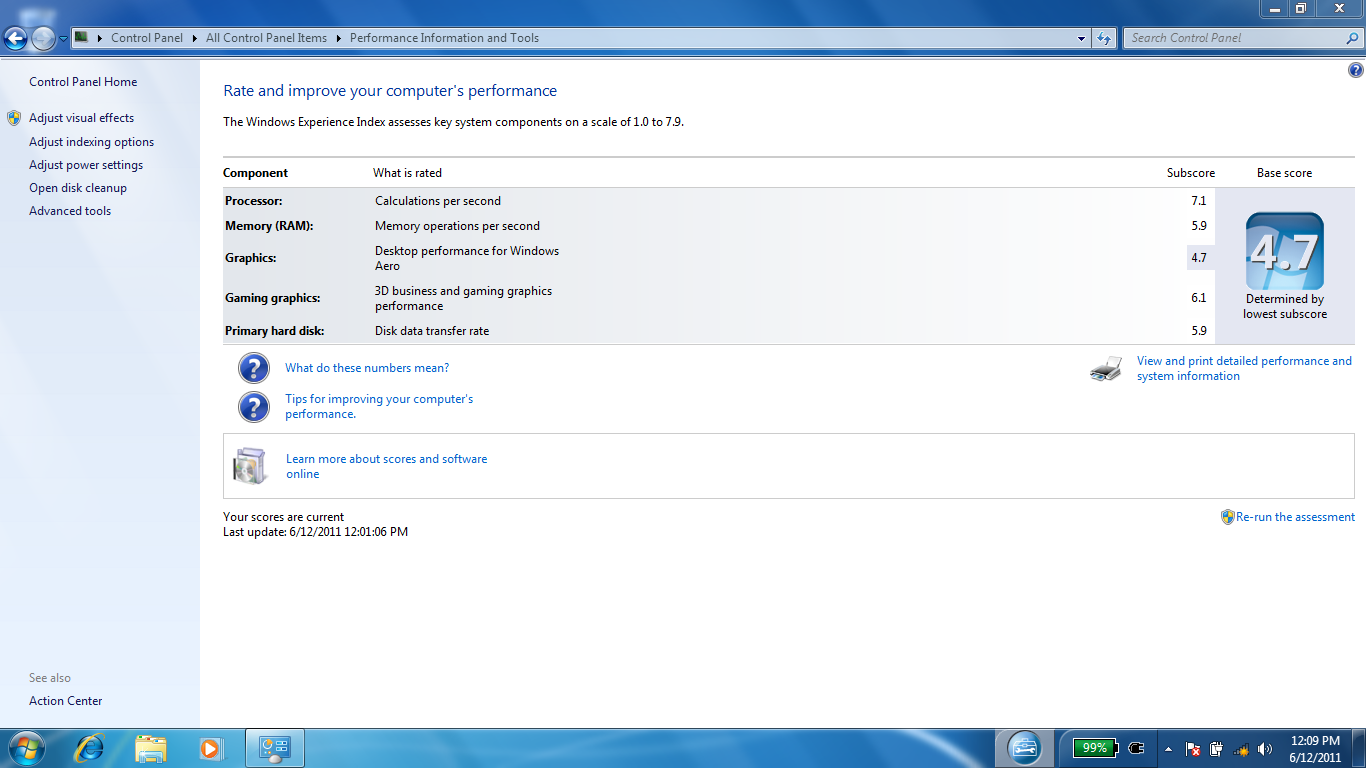Click the Forward navigation arrow
1366x768 pixels.
pyautogui.click(x=43, y=39)
